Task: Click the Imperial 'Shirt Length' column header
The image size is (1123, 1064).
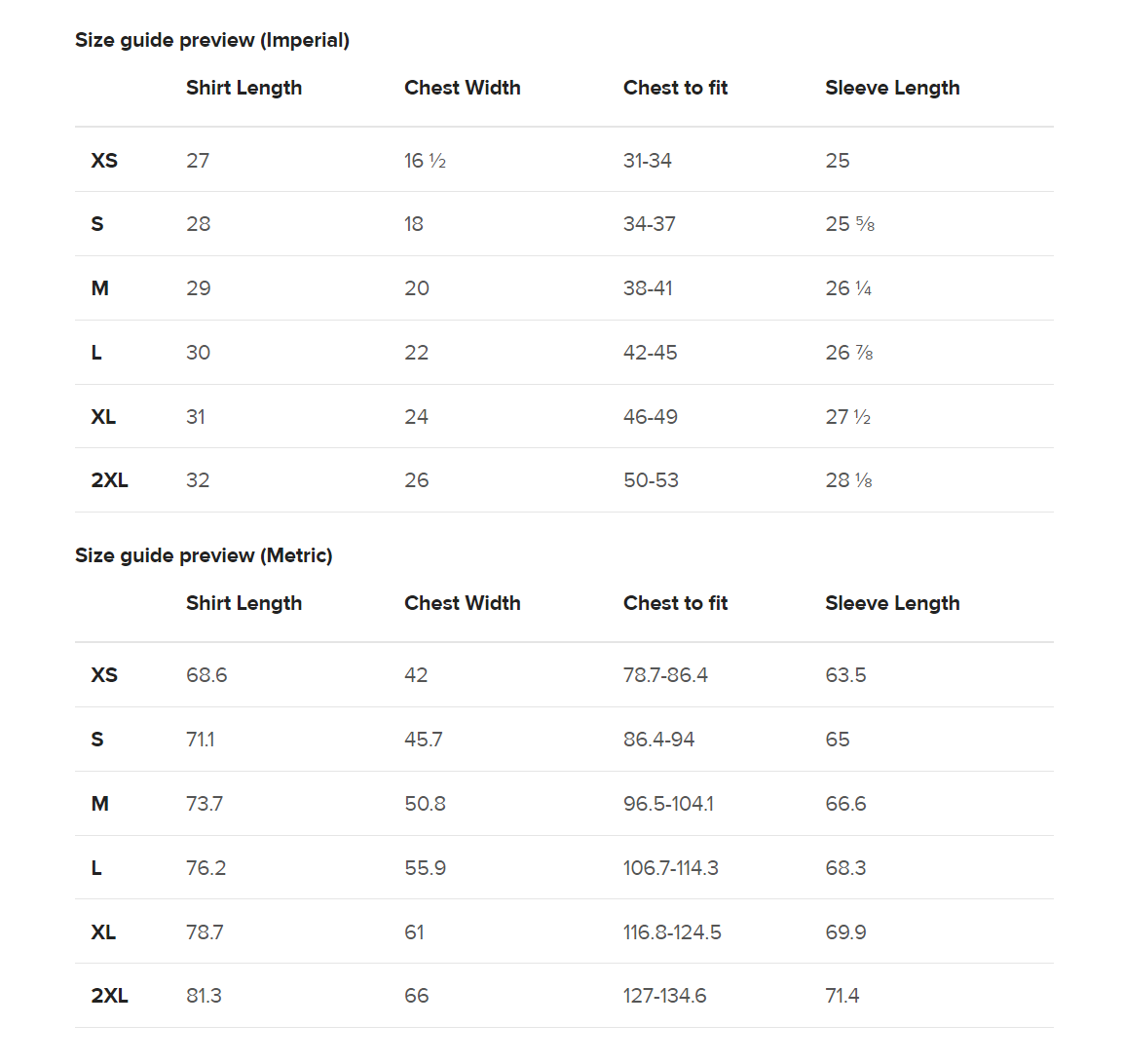Action: point(243,88)
